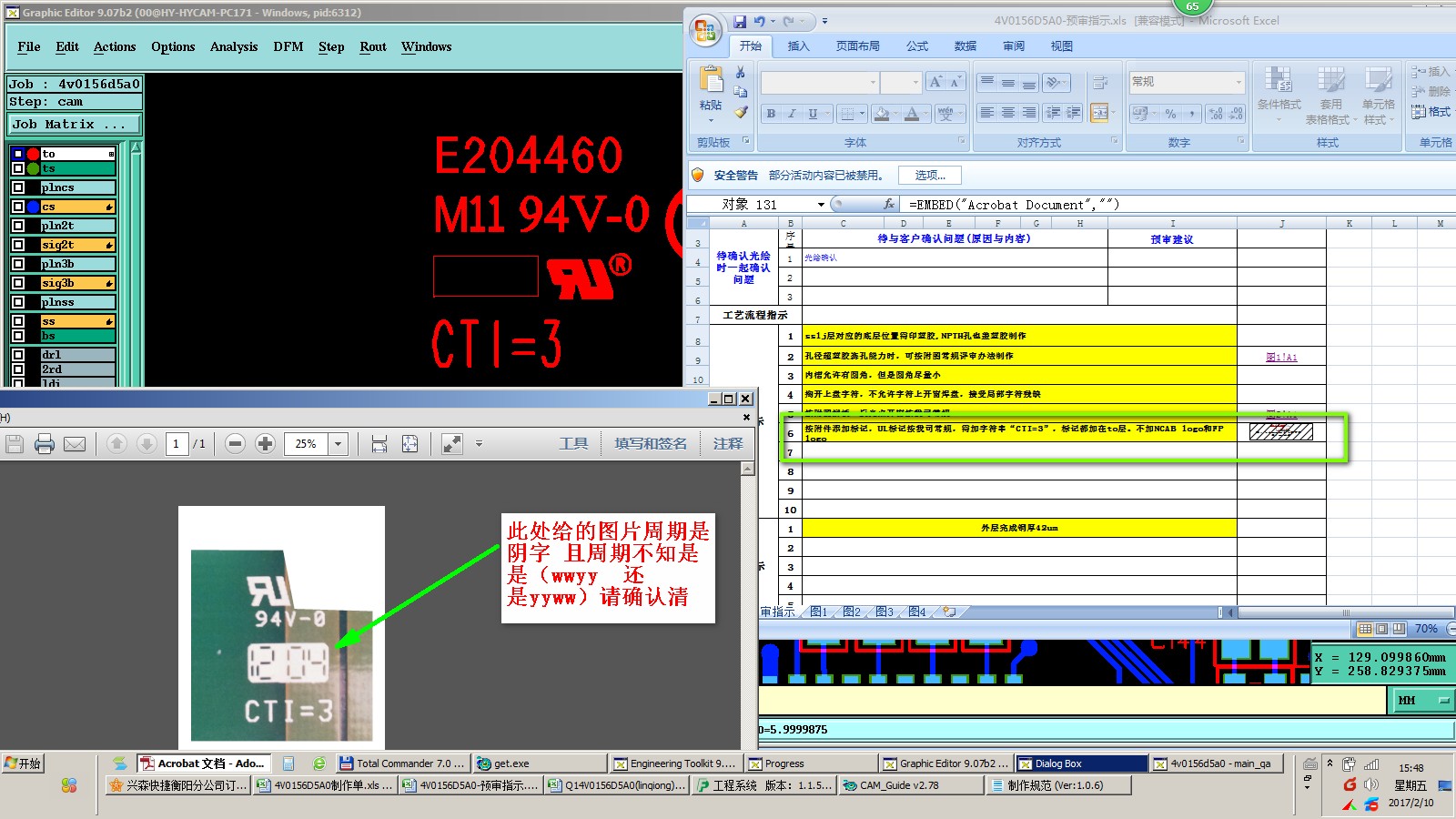Viewport: 1456px width, 819px height.
Task: Save the PDF in Acrobat toolbar
Action: tap(15, 444)
